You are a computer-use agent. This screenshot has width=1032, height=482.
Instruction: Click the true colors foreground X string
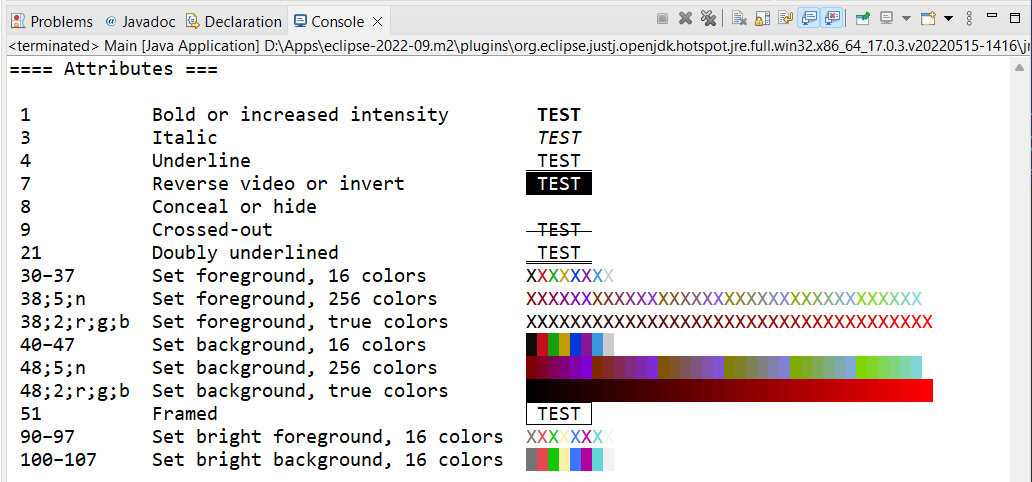(x=729, y=322)
